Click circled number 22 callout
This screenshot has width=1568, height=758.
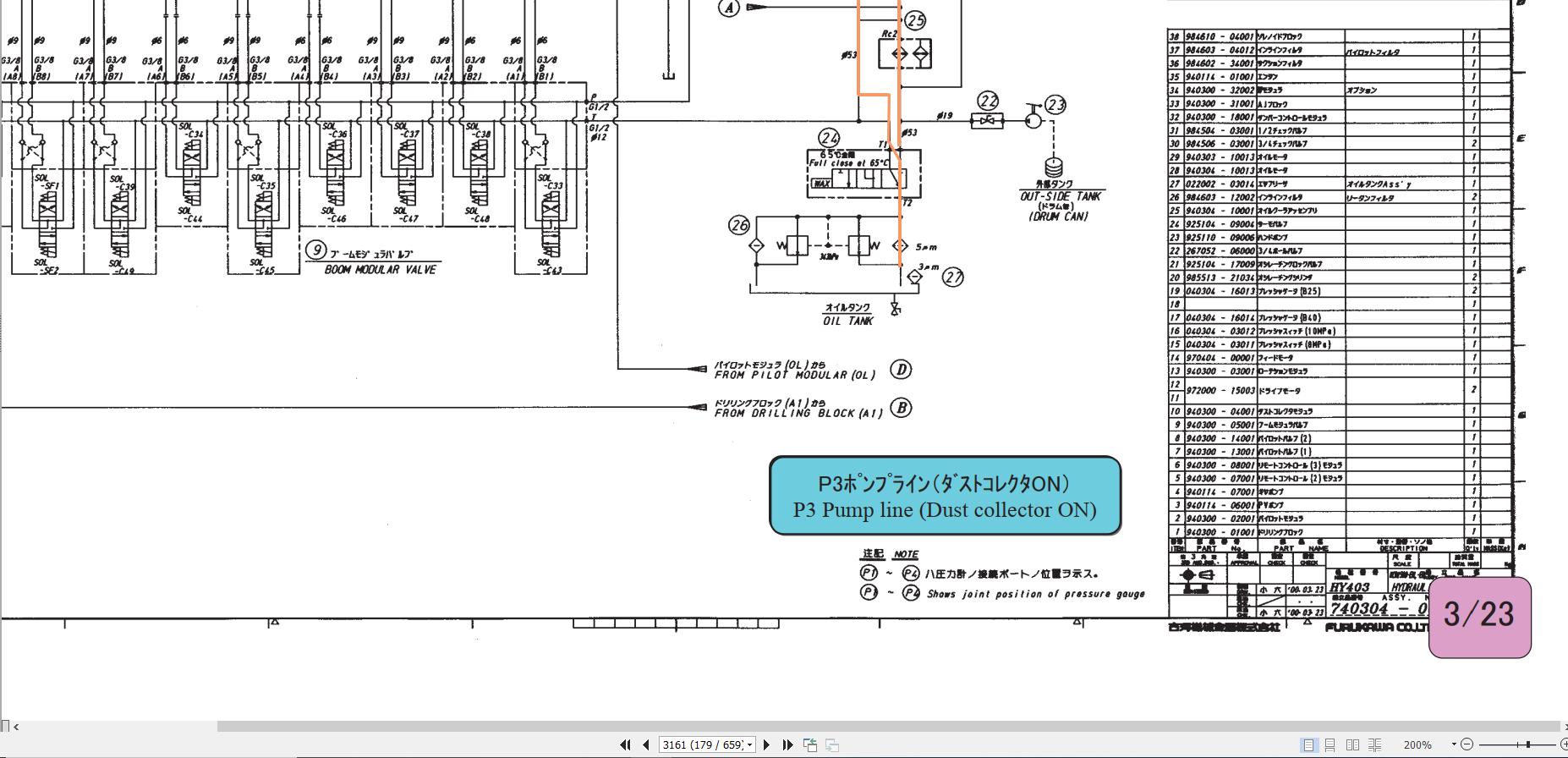pos(987,101)
